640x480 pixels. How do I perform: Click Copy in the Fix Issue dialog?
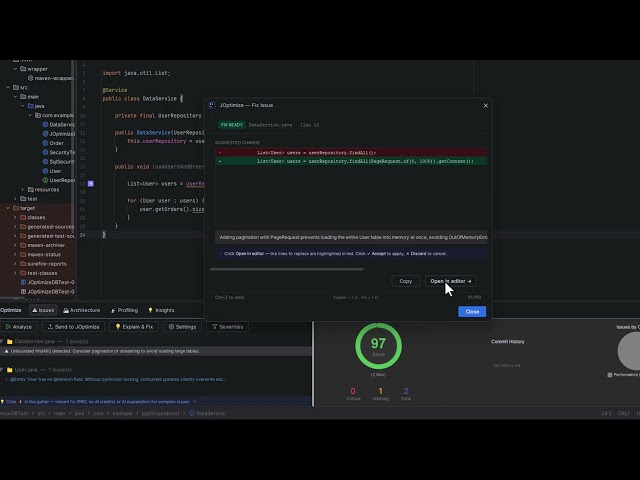[x=405, y=281]
